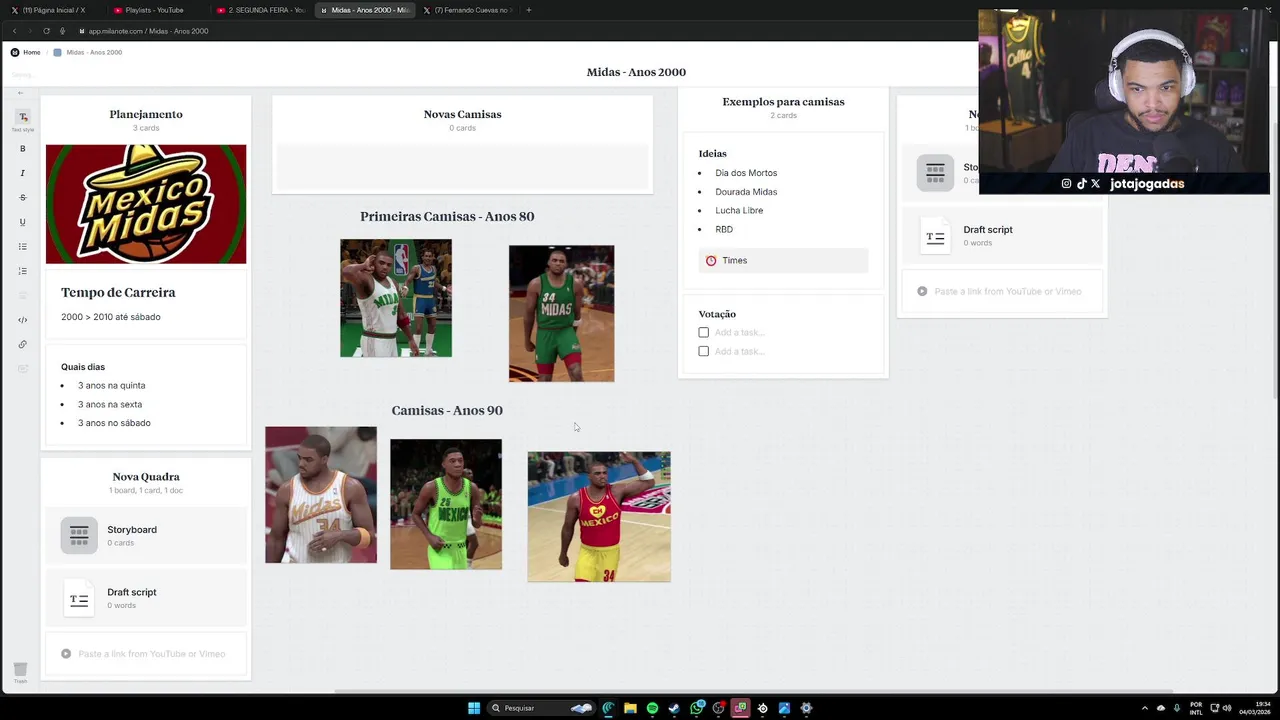Image resolution: width=1280 pixels, height=720 pixels.
Task: Open the Midas - Anos 2000 breadcrumb
Action: pyautogui.click(x=88, y=52)
